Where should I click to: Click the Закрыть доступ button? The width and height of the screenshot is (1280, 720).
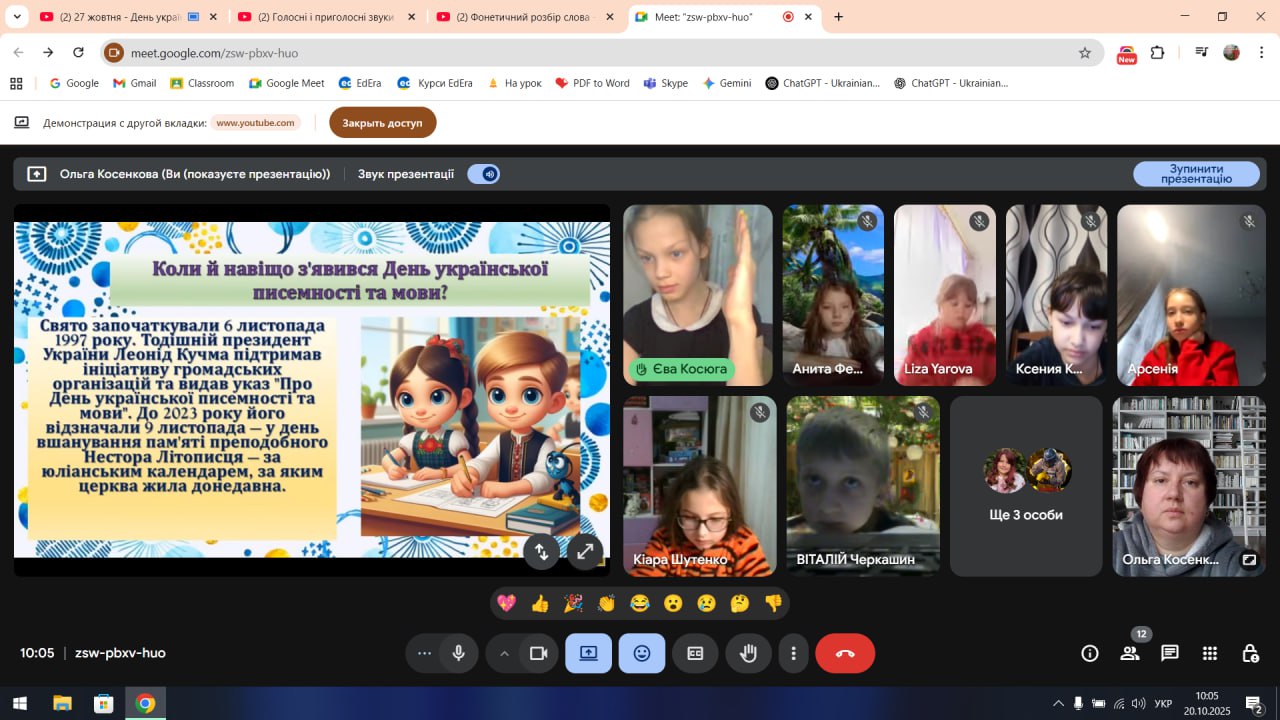point(382,123)
